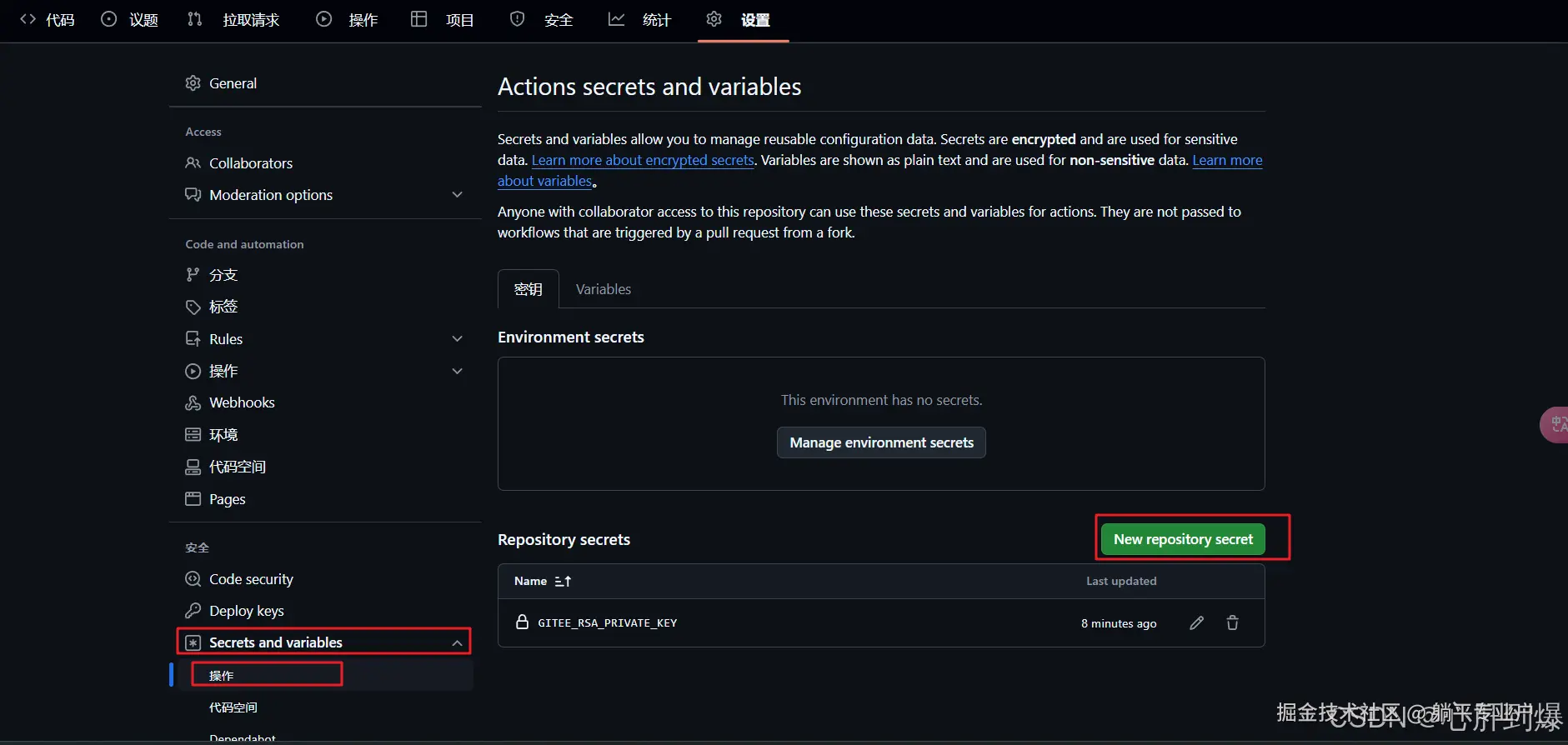Expand Moderation options chevron
1568x745 pixels.
457,195
